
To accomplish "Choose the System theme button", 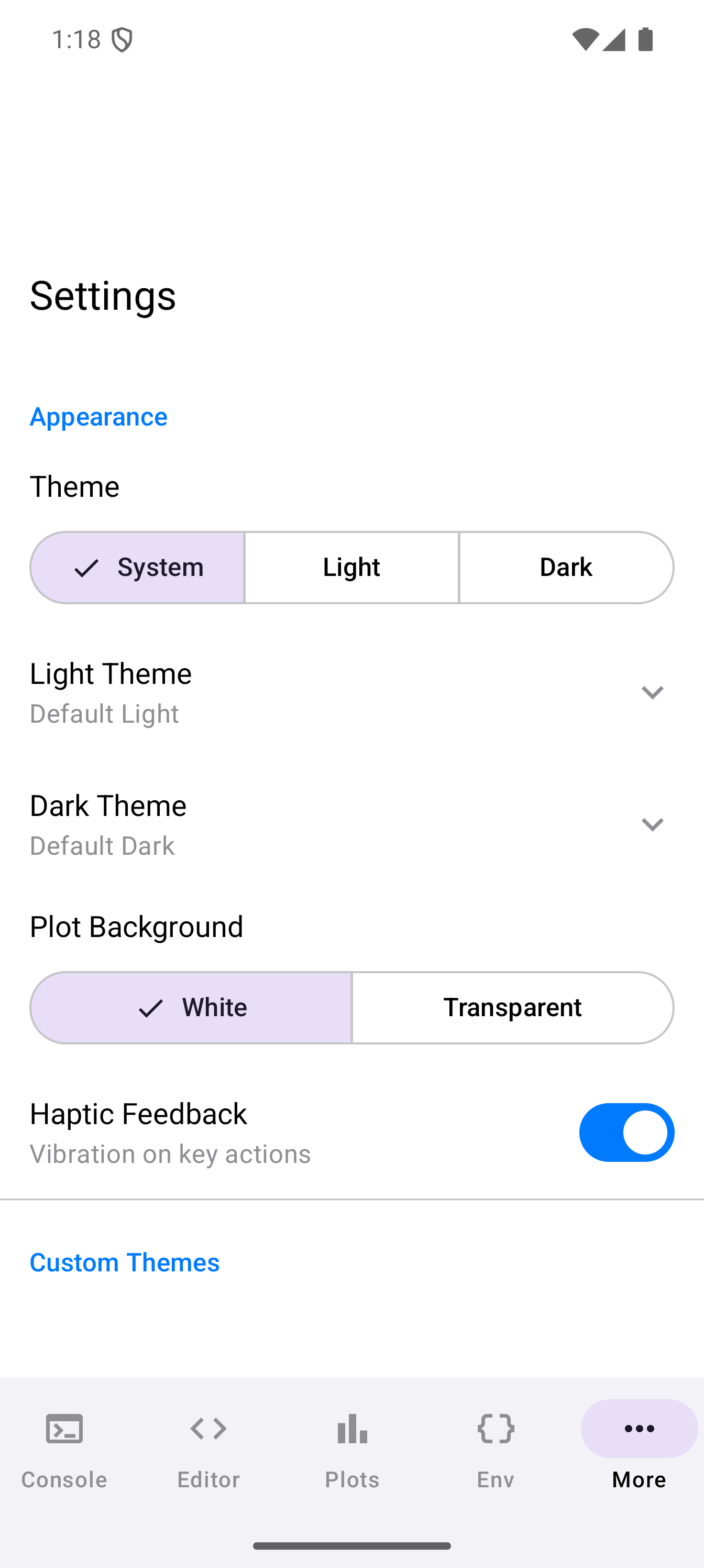I will pyautogui.click(x=138, y=568).
